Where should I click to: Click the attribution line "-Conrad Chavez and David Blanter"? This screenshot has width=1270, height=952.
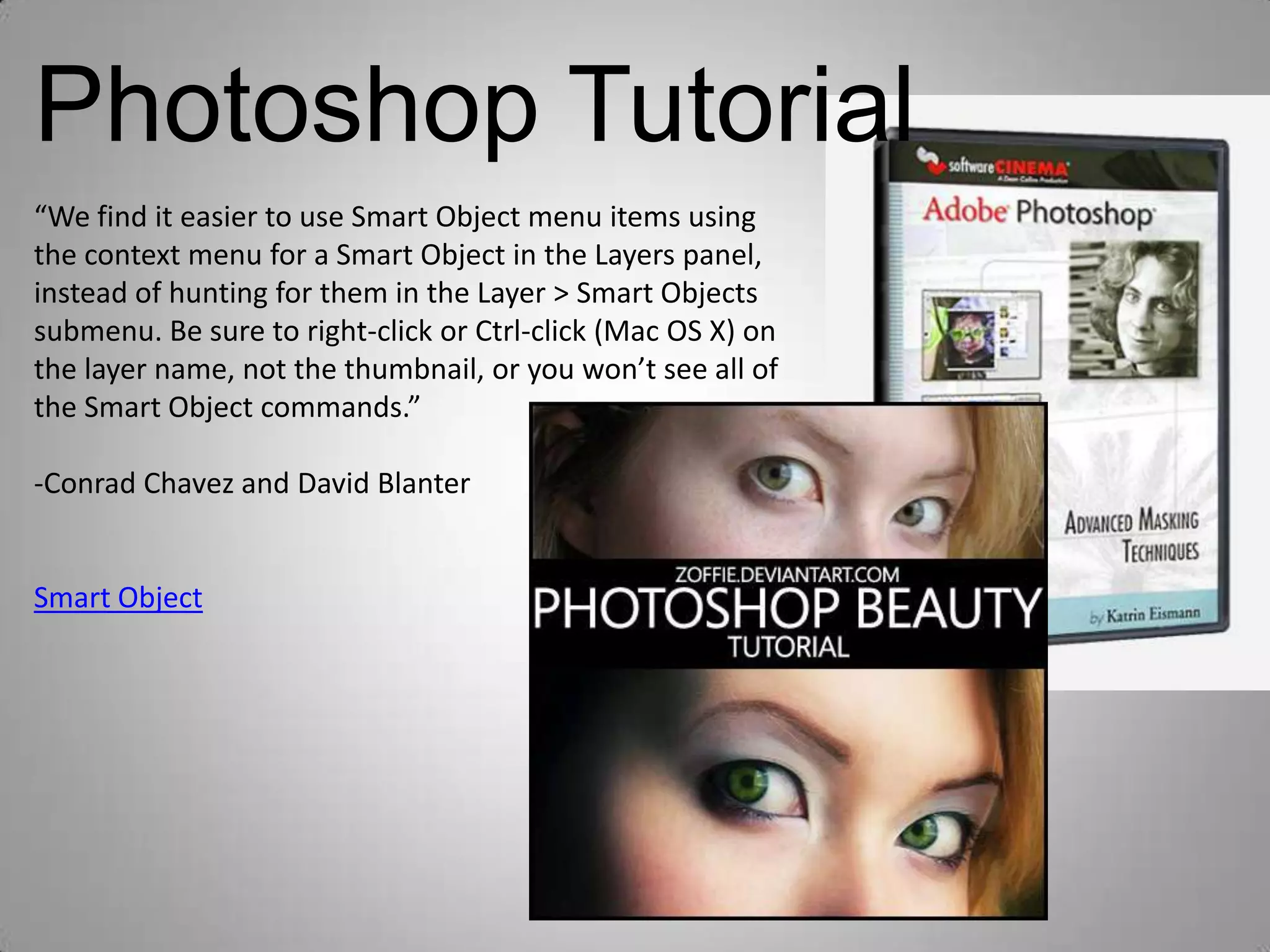point(252,483)
